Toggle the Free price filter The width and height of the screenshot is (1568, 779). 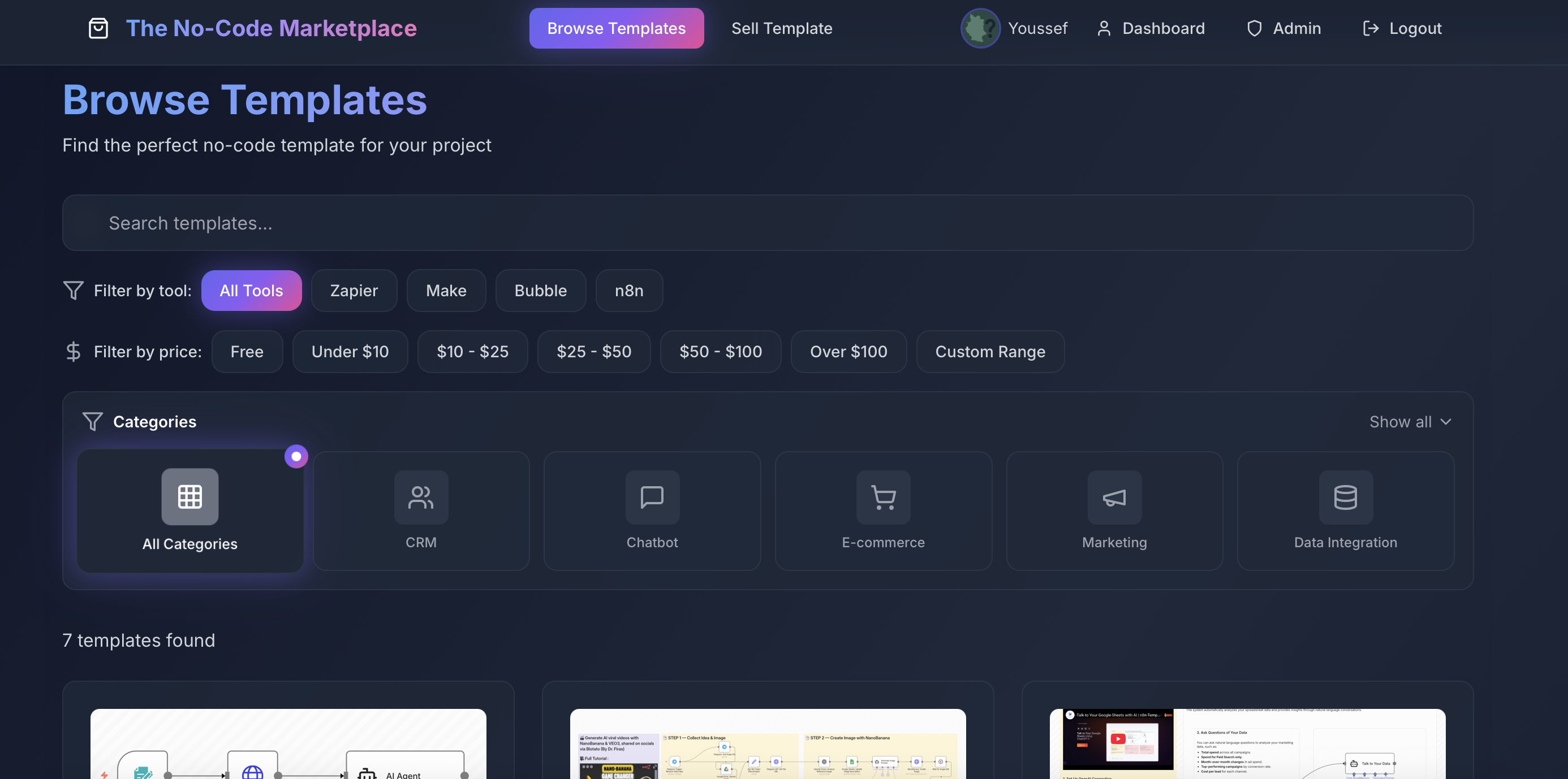click(247, 351)
